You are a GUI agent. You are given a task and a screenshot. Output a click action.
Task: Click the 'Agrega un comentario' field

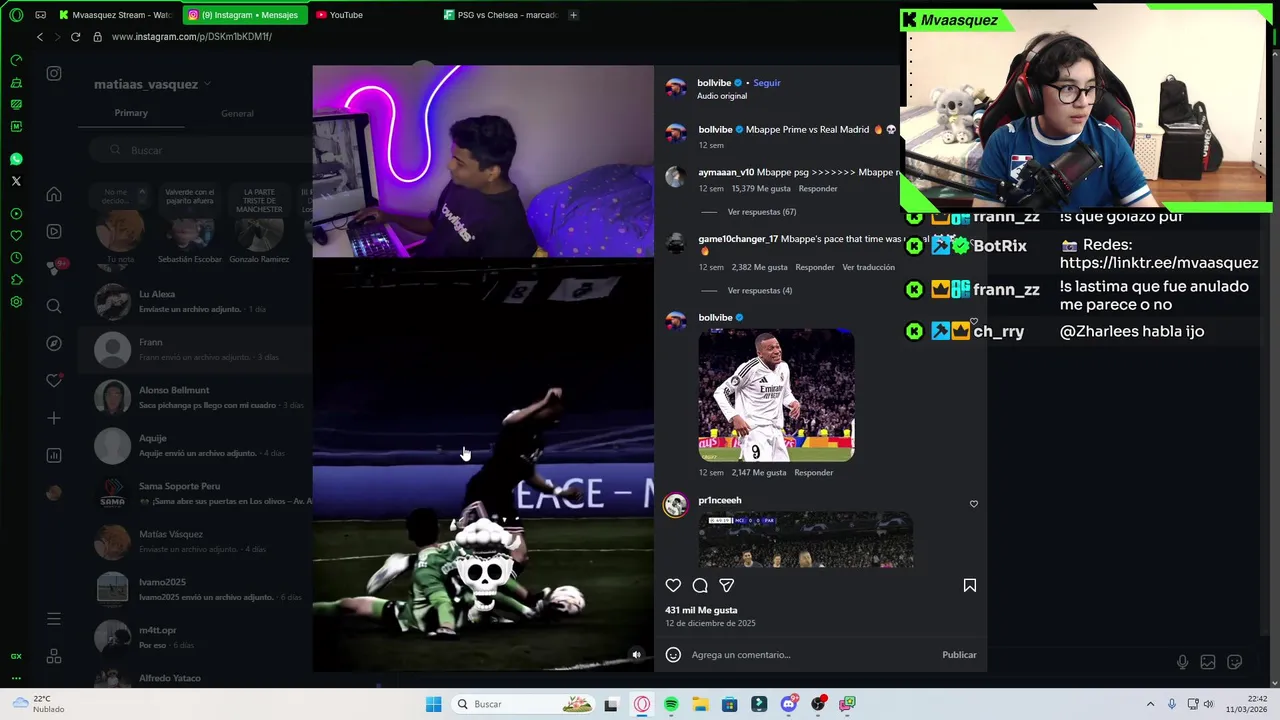[812, 655]
